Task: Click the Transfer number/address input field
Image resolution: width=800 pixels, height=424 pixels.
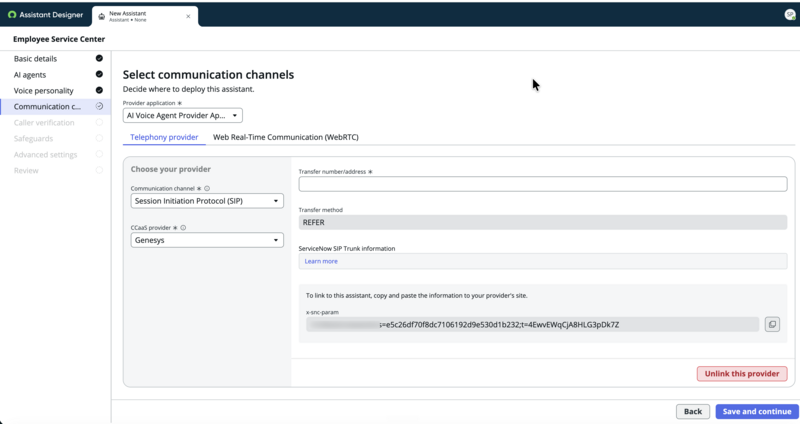Action: (543, 184)
